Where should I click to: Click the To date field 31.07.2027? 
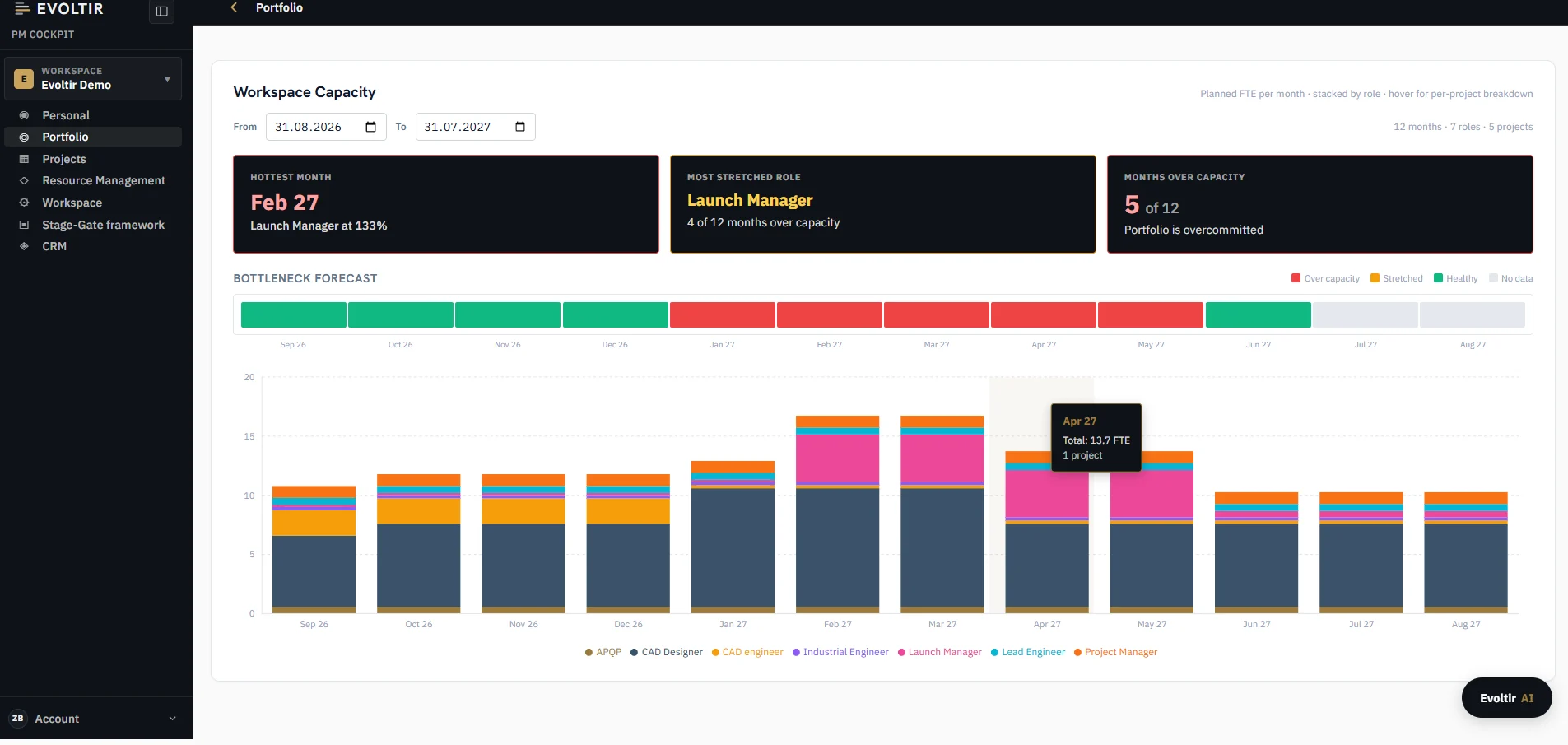pyautogui.click(x=476, y=127)
